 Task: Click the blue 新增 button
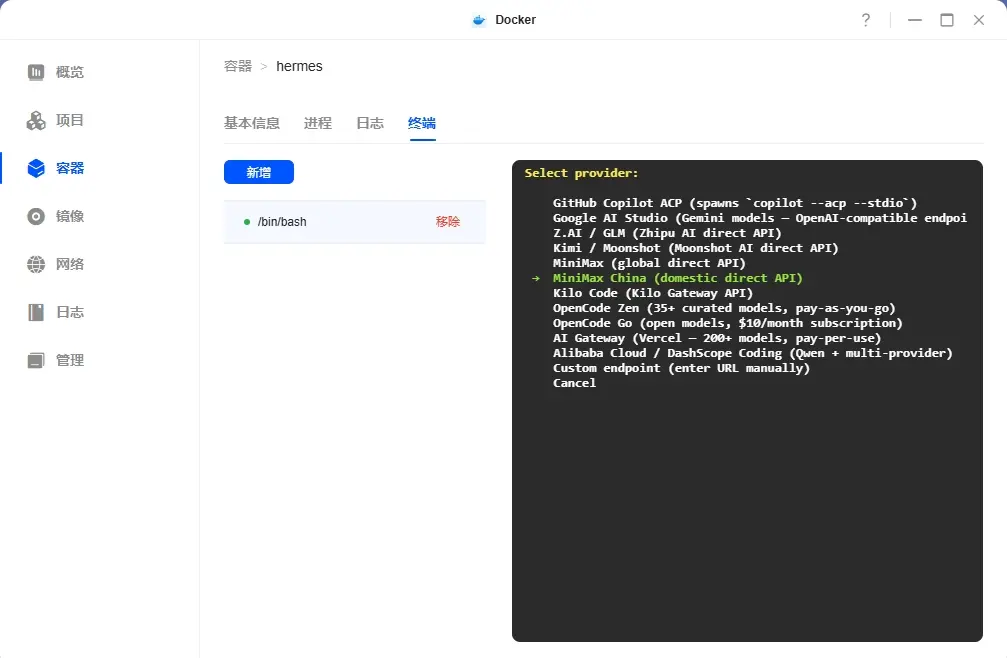pos(259,172)
